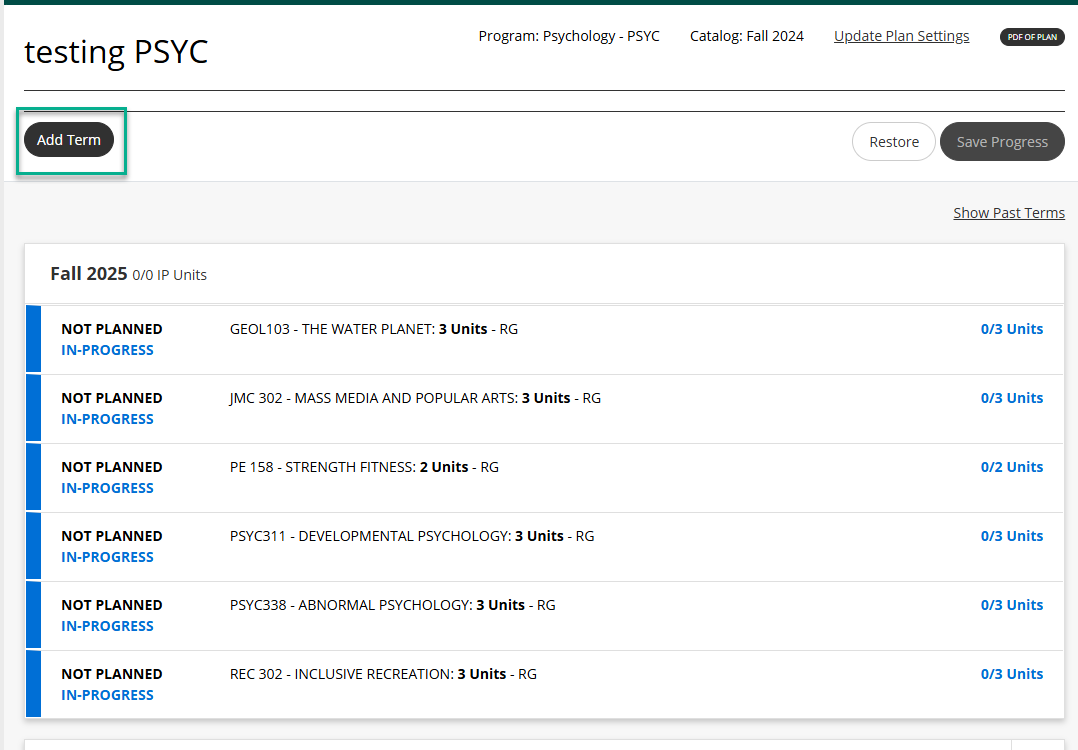Click IN-PROGRESS status on the PSYC311 row
Screen dimensions: 1078x750
point(107,557)
